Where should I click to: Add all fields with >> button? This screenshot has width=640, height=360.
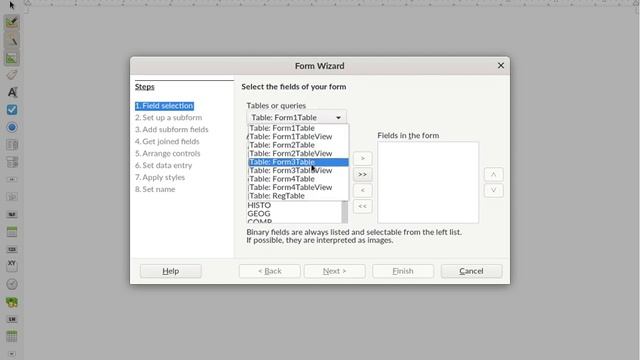(x=362, y=174)
